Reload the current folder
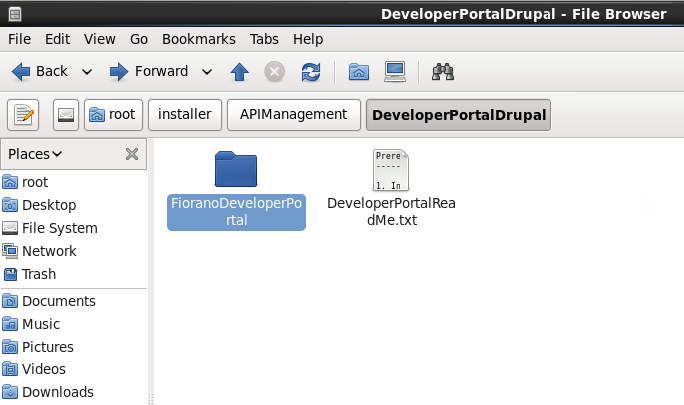 pos(311,72)
